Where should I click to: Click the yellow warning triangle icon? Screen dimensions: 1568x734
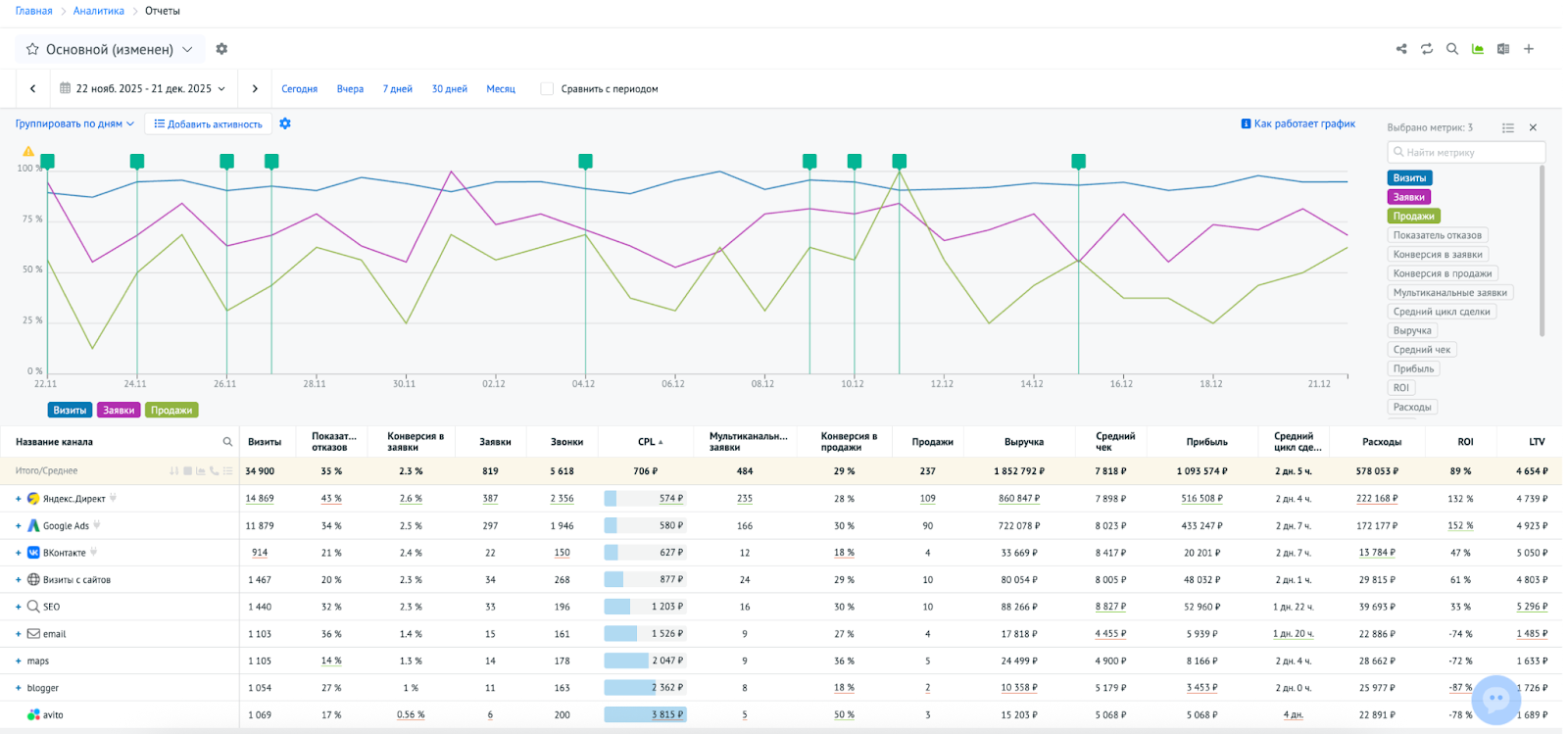[x=28, y=151]
